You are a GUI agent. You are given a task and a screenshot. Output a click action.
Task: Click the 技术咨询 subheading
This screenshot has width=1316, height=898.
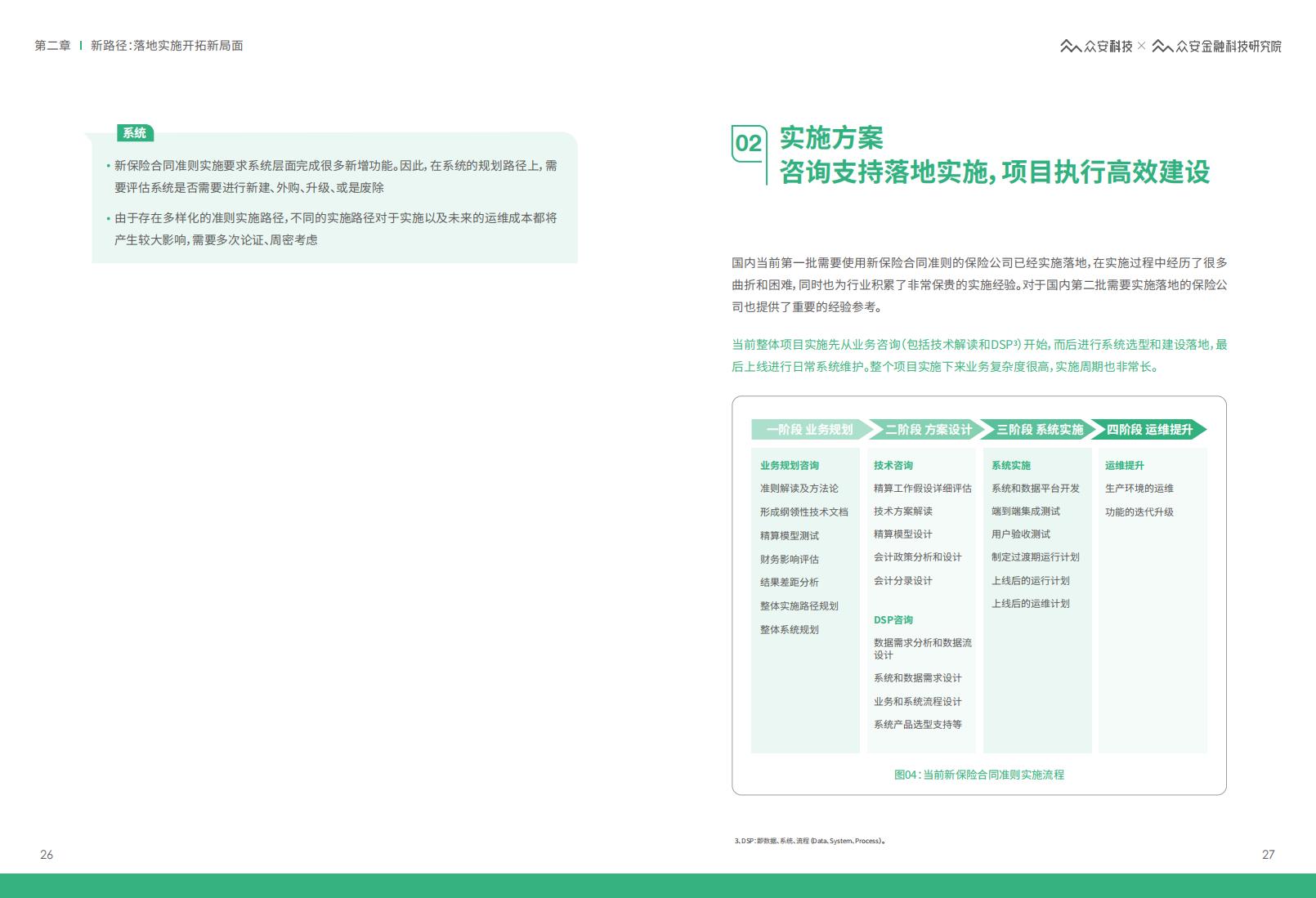coord(893,466)
